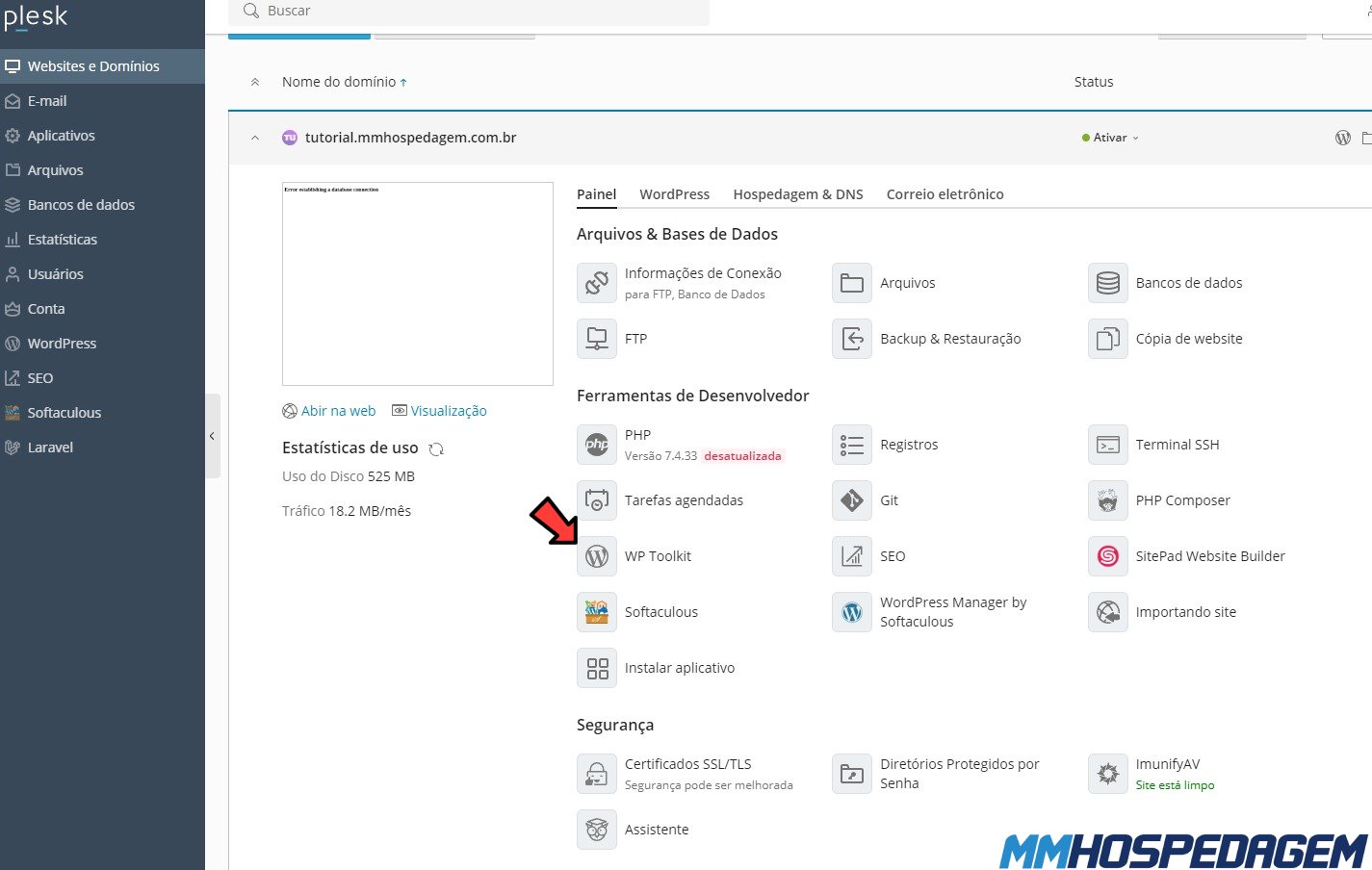Screen dimensions: 1372x870
Task: Launch the Terminal SSH icon
Action: (x=1108, y=445)
